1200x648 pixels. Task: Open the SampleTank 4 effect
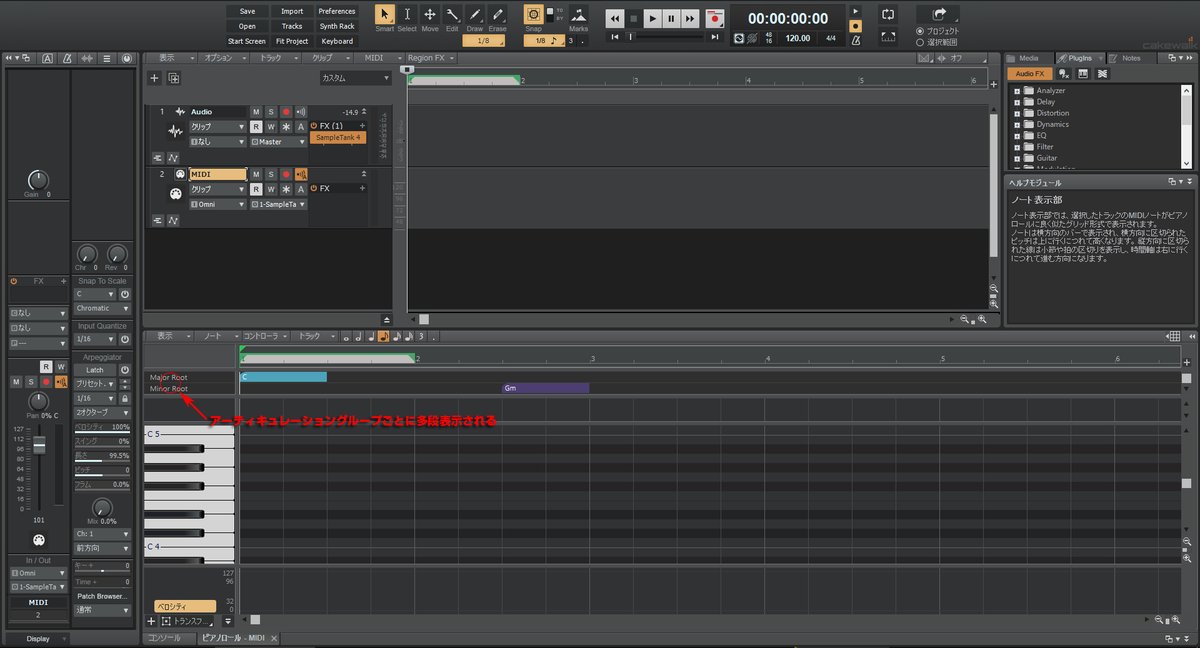click(337, 137)
